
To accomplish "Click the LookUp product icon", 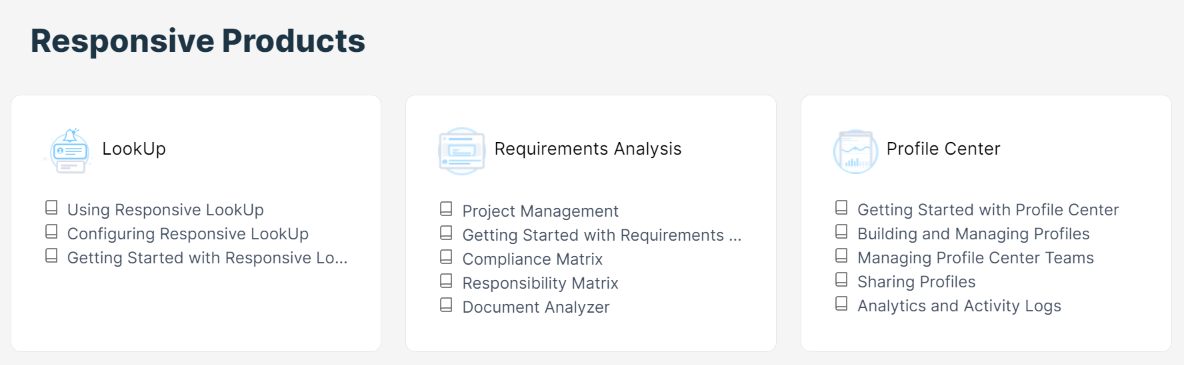I will point(69,151).
